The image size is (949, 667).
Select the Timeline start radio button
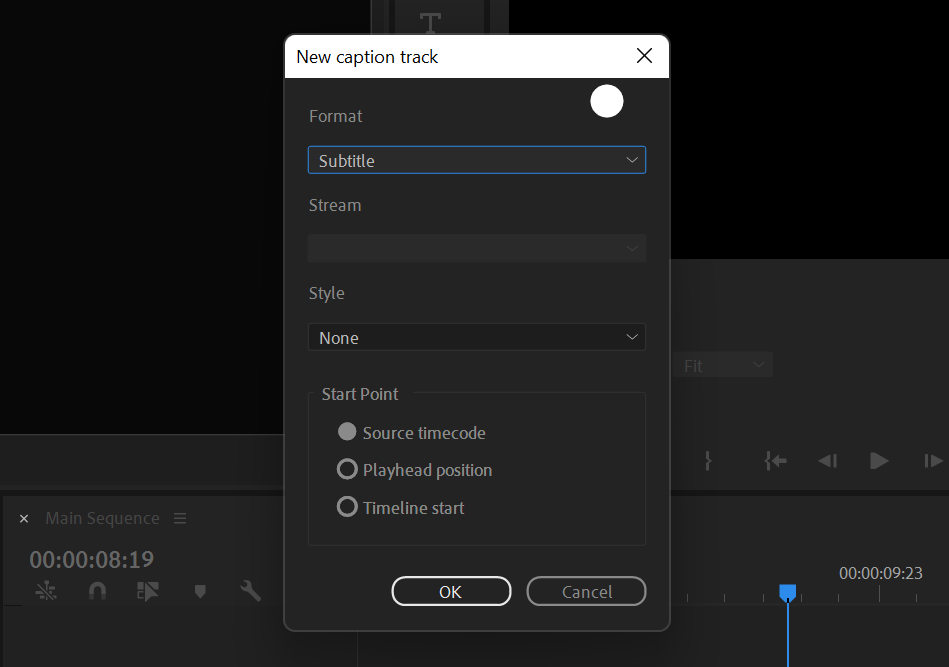347,507
